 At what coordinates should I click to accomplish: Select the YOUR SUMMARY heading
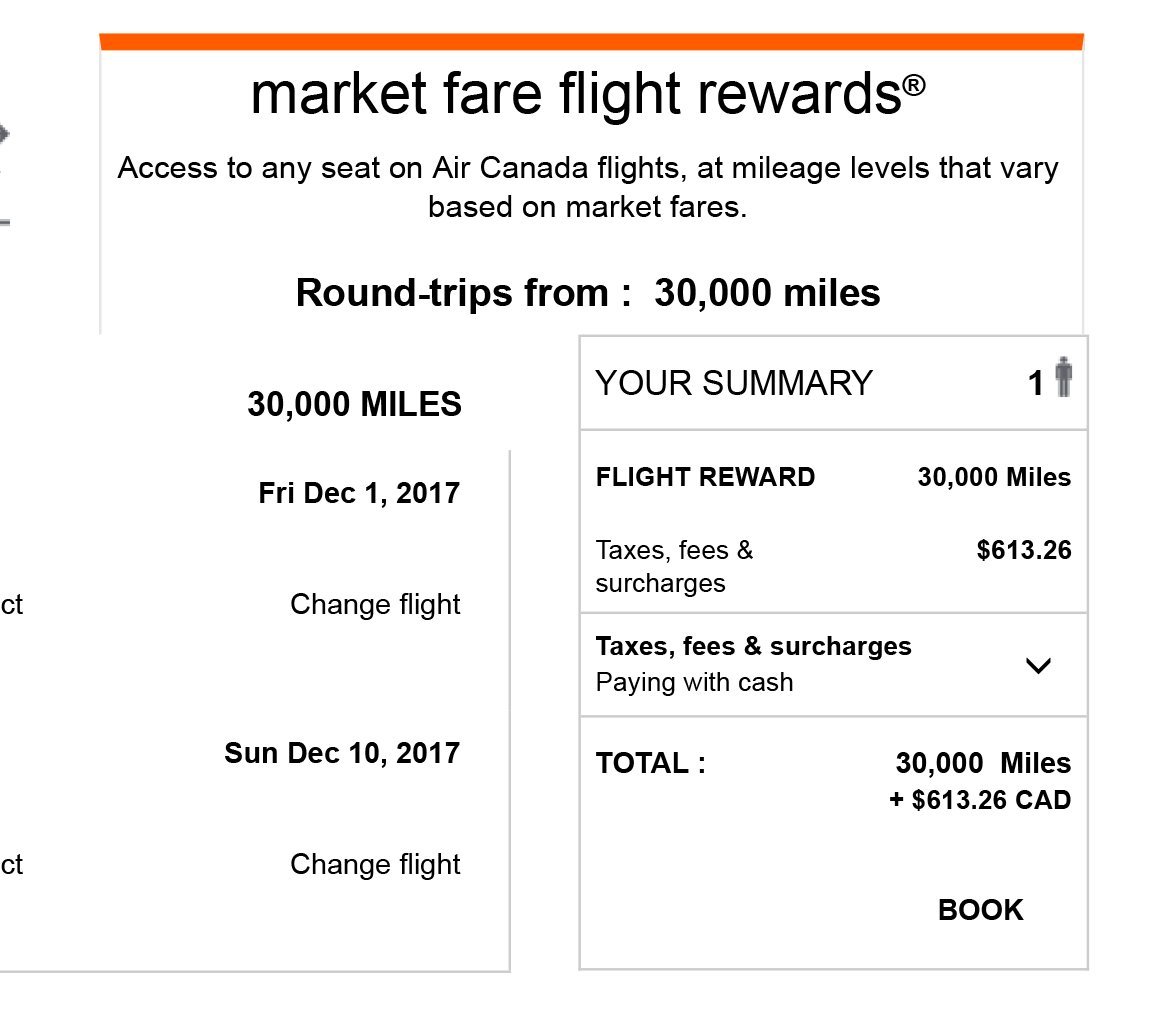[734, 383]
